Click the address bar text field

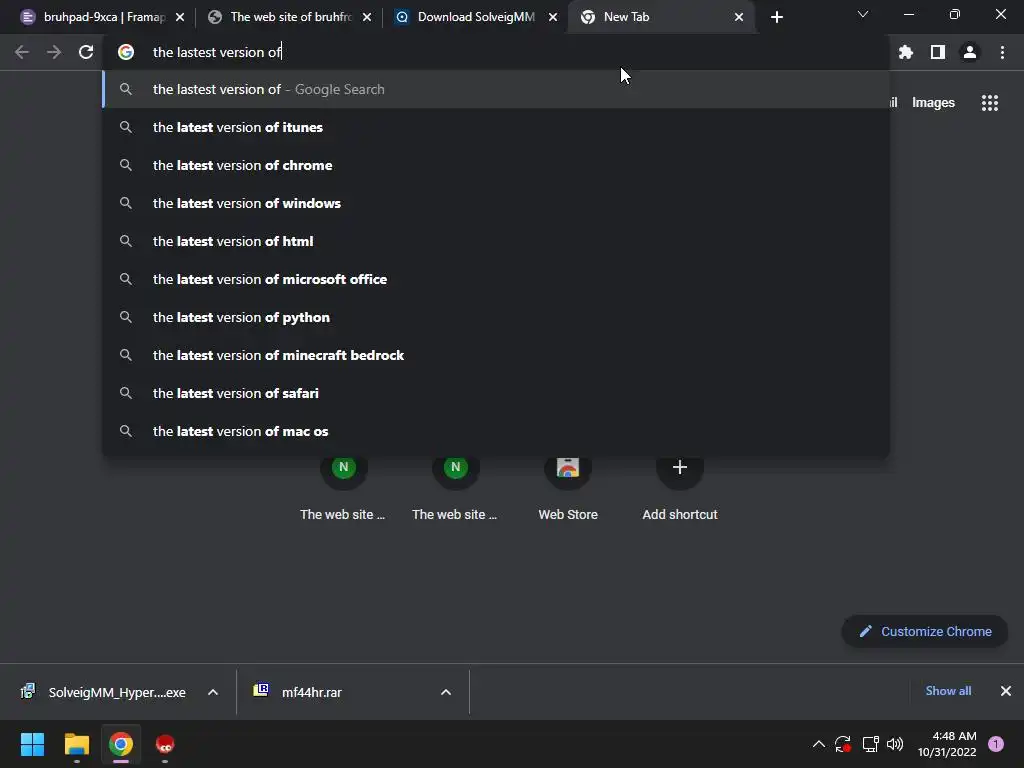pyautogui.click(x=496, y=52)
